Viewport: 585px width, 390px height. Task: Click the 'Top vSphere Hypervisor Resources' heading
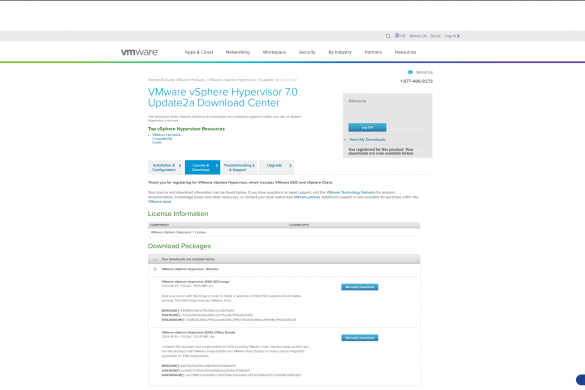(186, 129)
